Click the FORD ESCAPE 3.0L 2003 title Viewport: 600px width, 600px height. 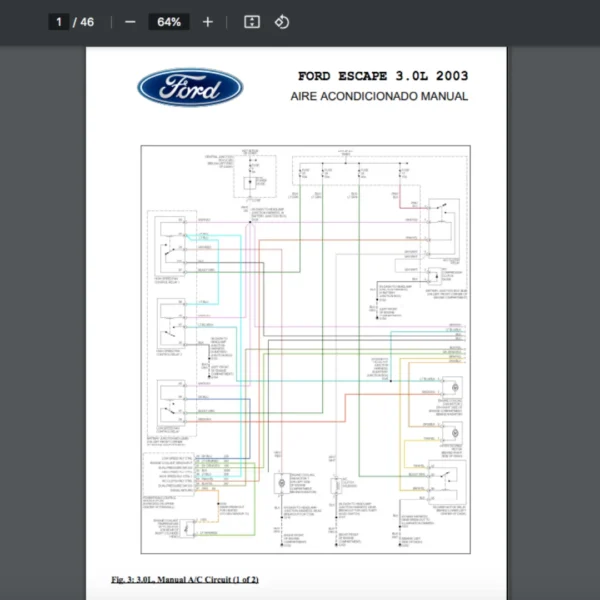click(382, 76)
